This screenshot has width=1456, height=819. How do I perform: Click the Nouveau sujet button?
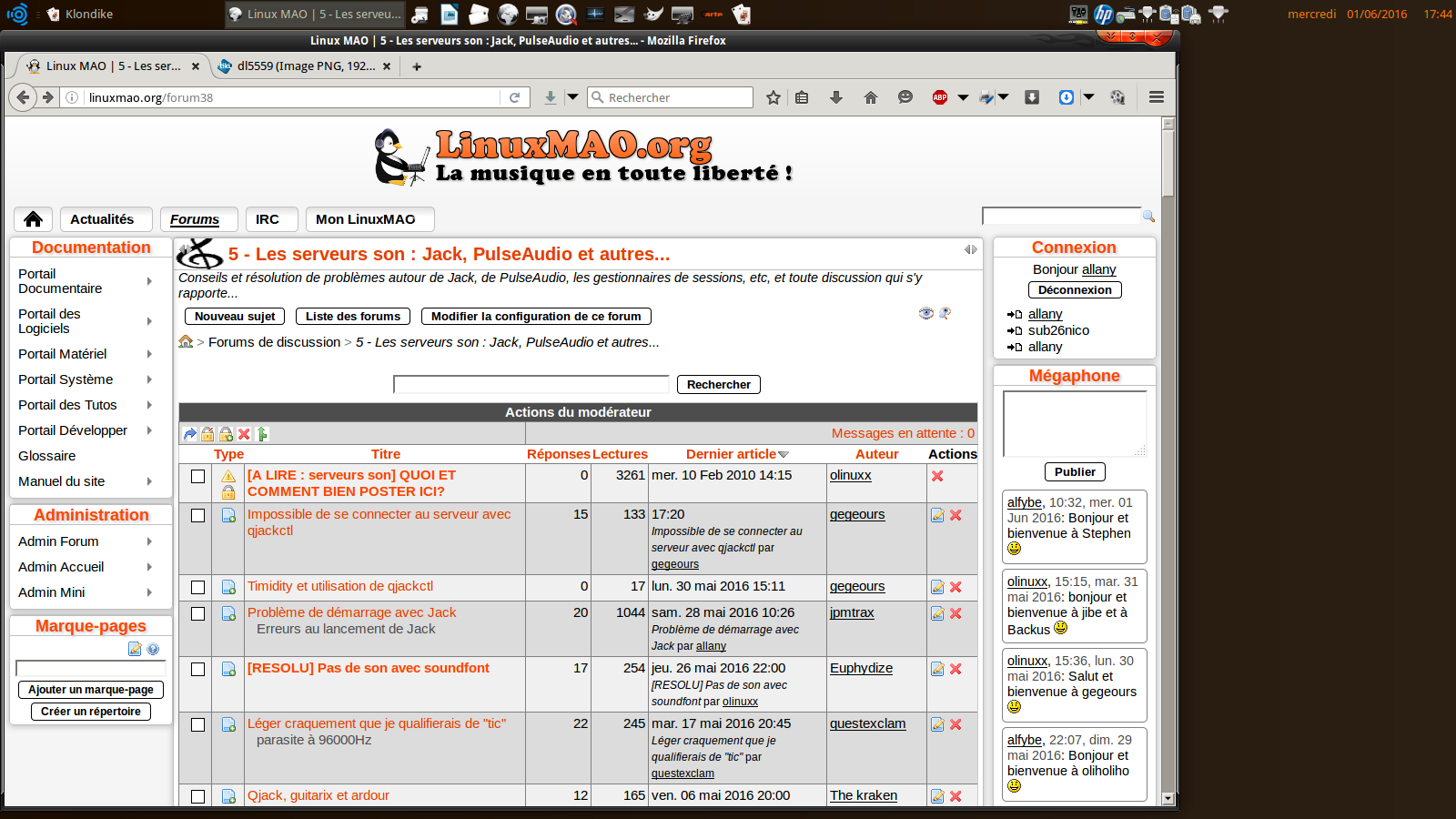235,316
